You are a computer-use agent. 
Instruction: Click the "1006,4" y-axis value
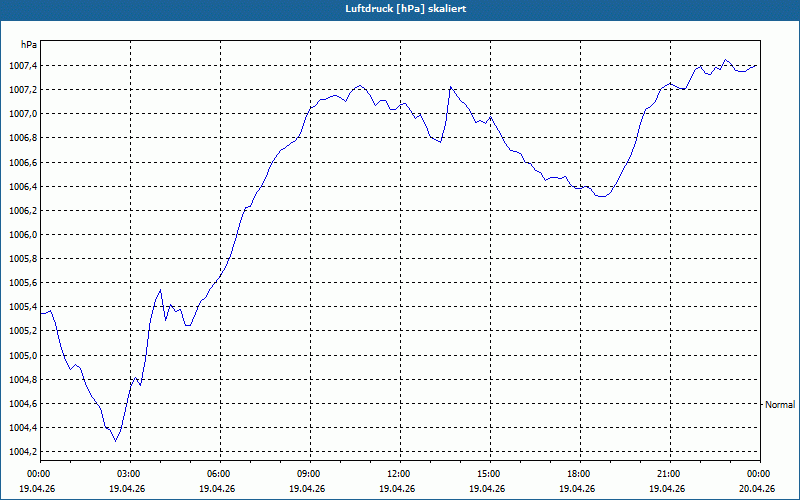[23, 187]
